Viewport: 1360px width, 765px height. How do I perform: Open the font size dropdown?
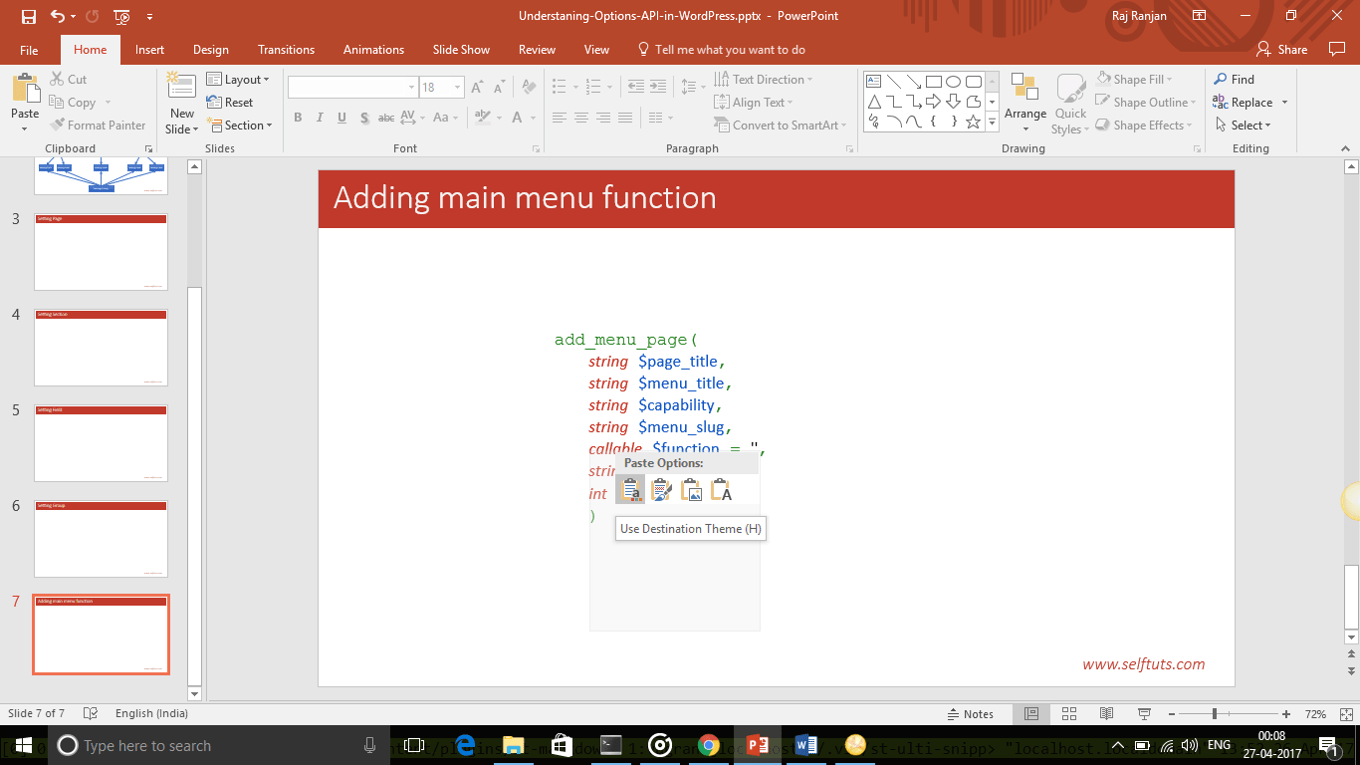pyautogui.click(x=457, y=87)
